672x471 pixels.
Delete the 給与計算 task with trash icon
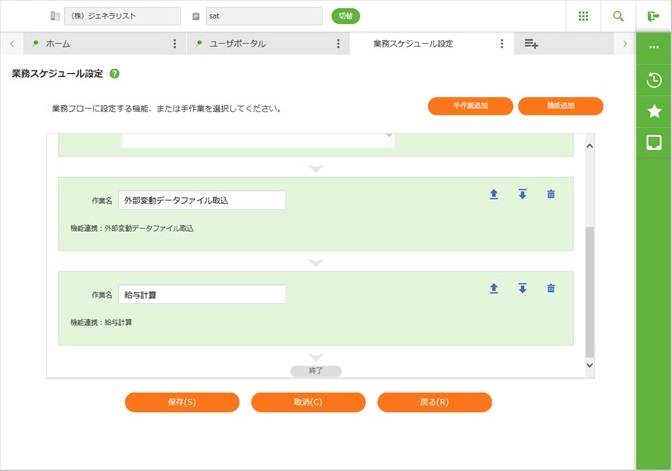point(551,288)
